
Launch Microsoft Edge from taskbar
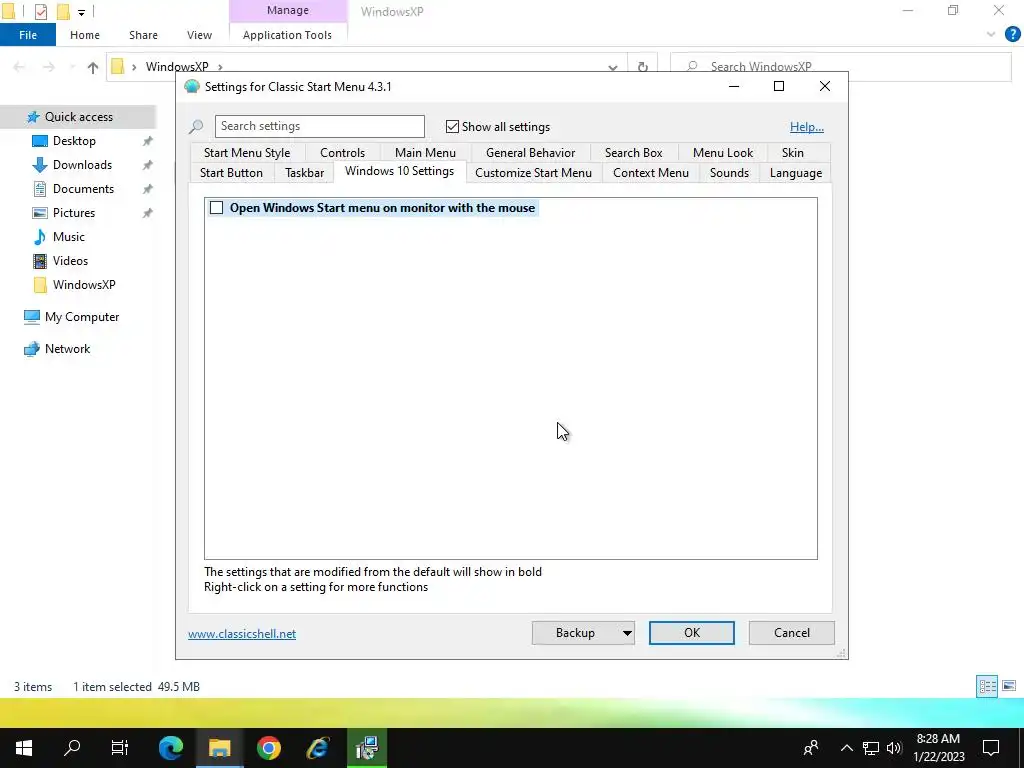click(171, 748)
